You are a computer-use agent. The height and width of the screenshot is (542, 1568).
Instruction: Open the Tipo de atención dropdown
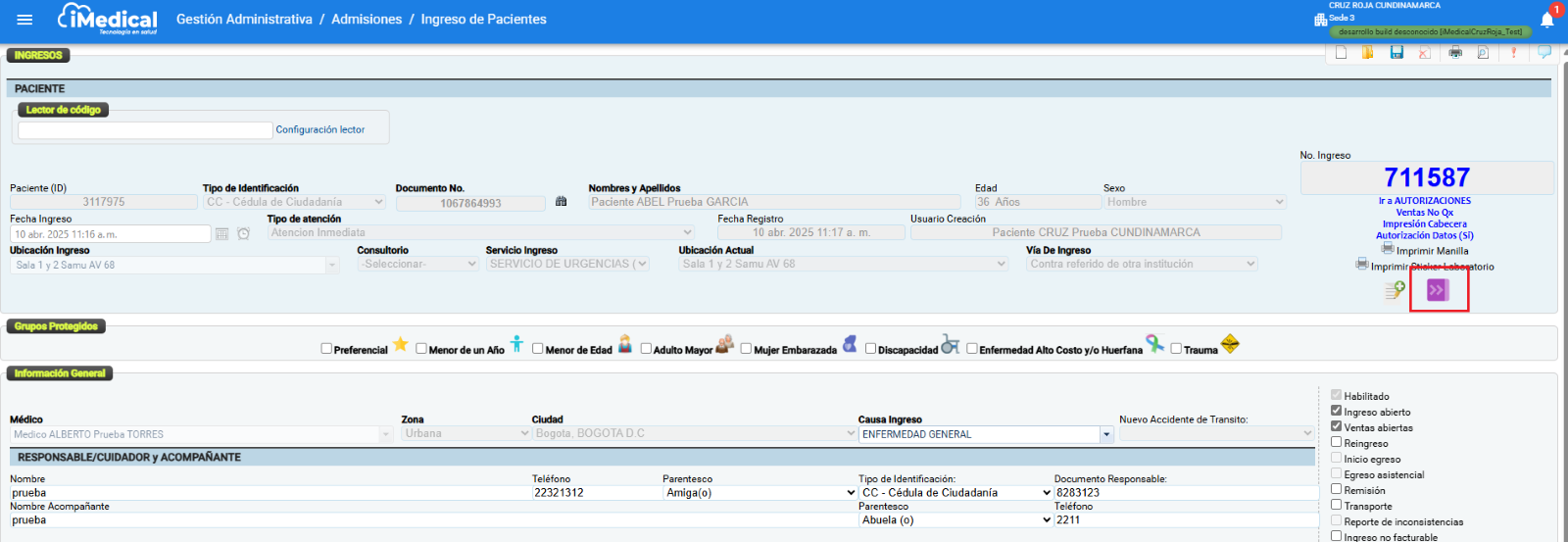(x=481, y=233)
